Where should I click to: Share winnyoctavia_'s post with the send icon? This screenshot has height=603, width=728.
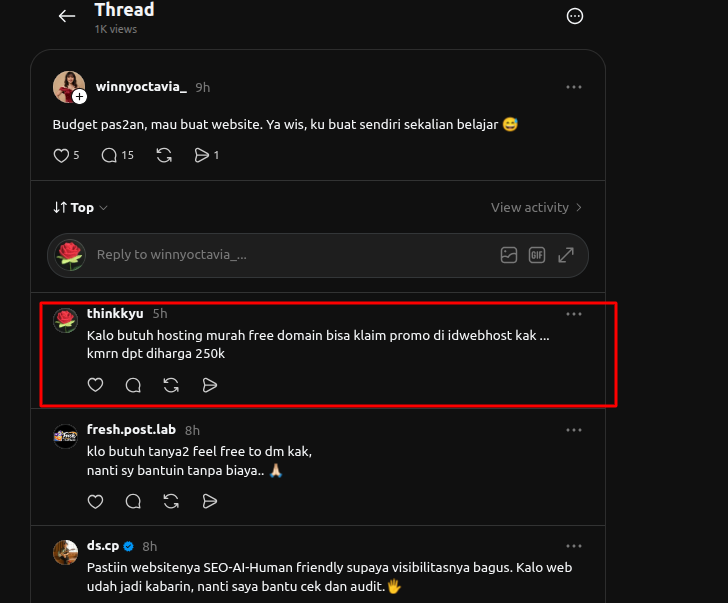pyautogui.click(x=202, y=155)
